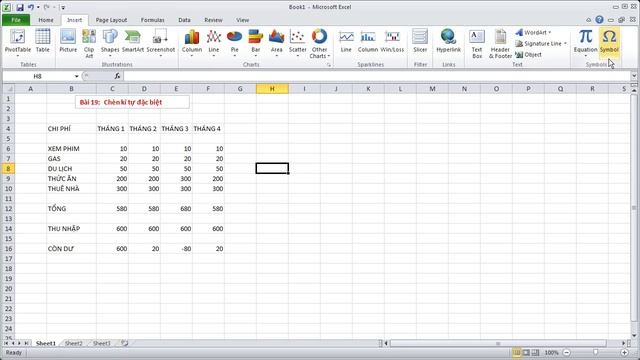Insert a Picture from file

pyautogui.click(x=68, y=41)
